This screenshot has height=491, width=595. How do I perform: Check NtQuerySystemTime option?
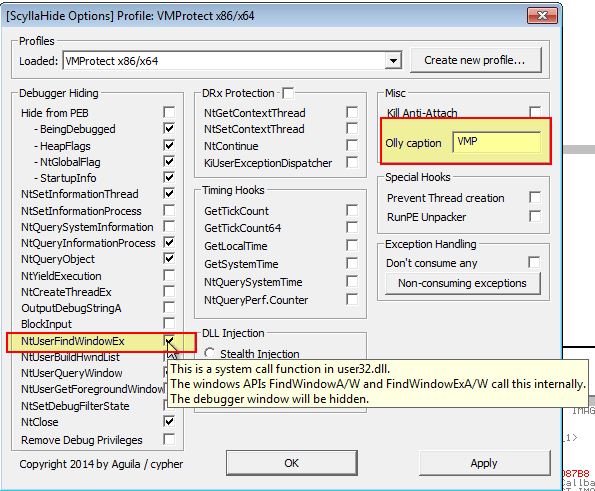point(352,282)
